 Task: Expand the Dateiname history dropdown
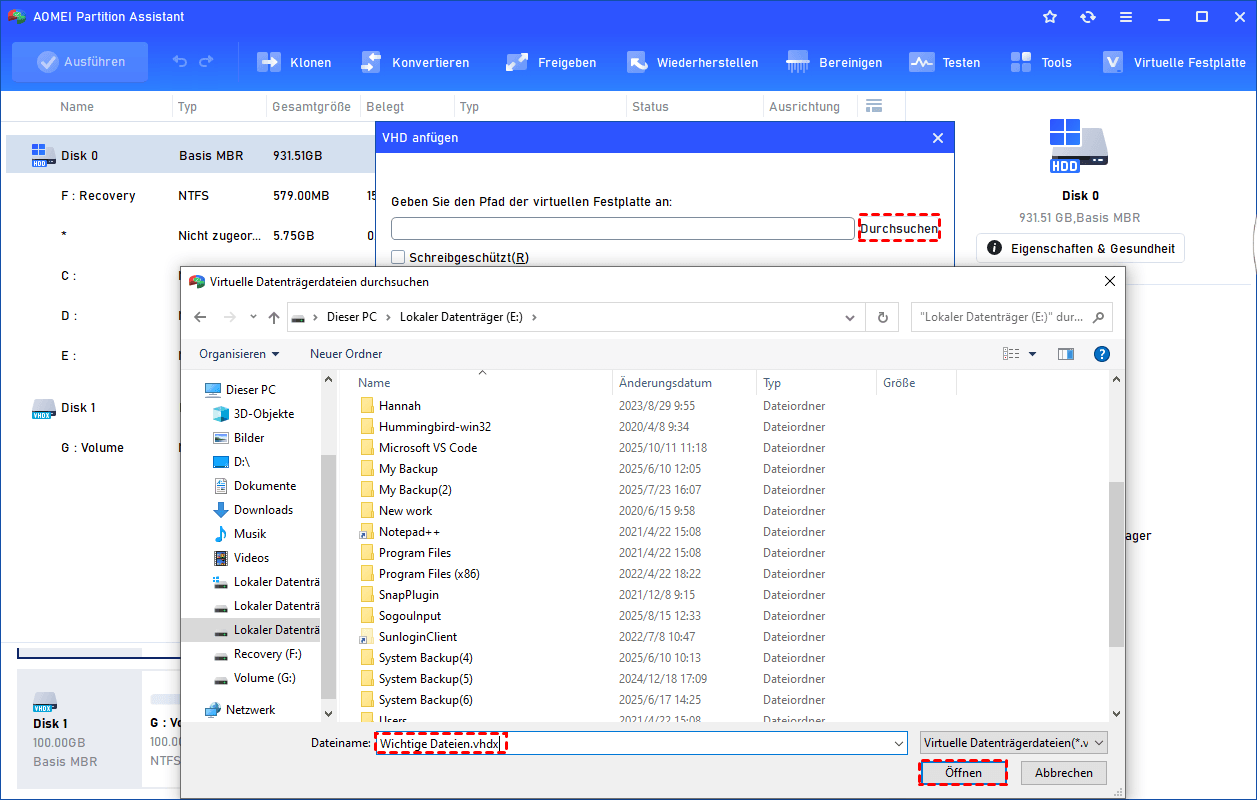[899, 743]
